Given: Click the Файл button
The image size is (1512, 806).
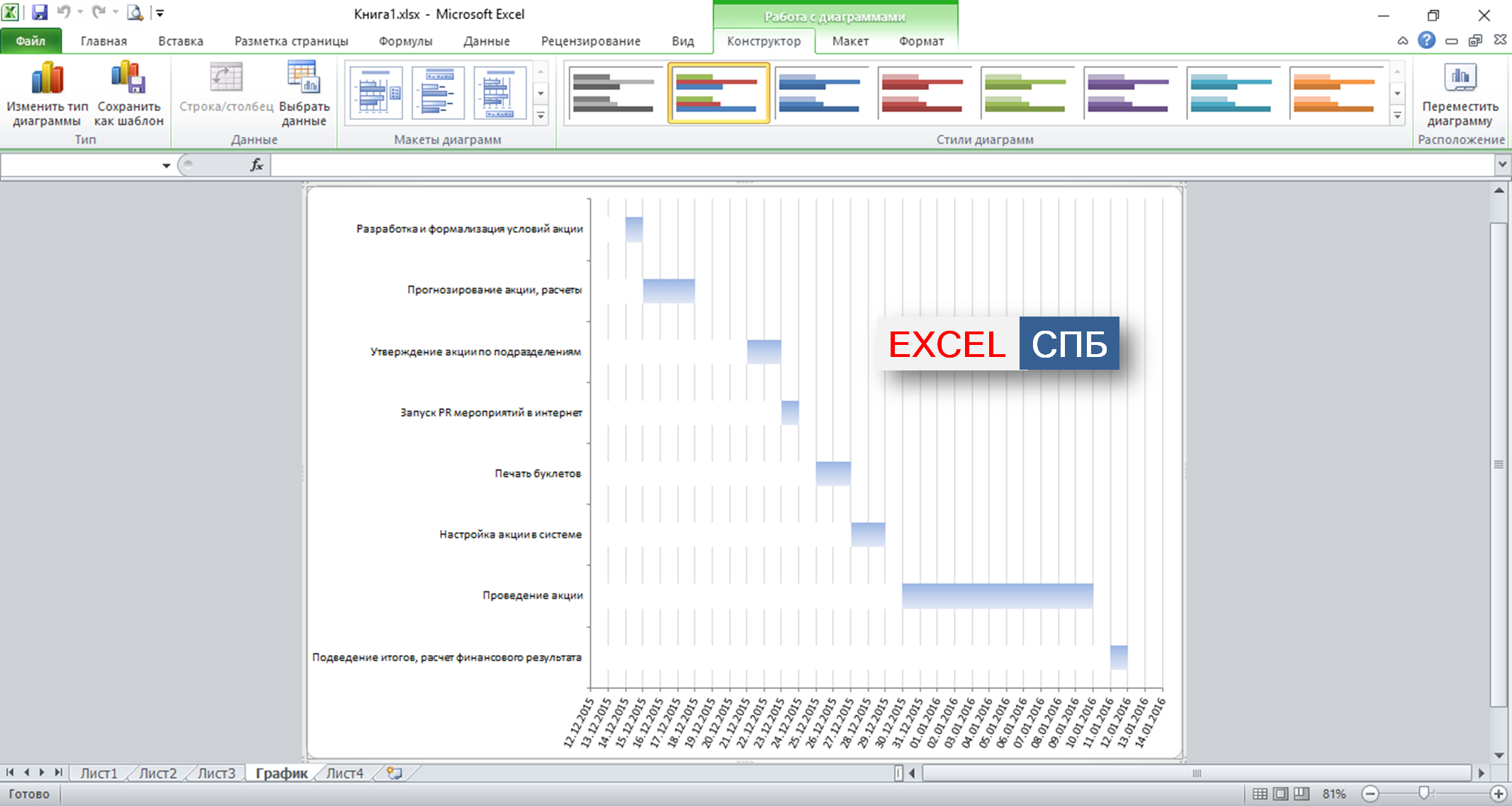Looking at the screenshot, I should click(30, 41).
